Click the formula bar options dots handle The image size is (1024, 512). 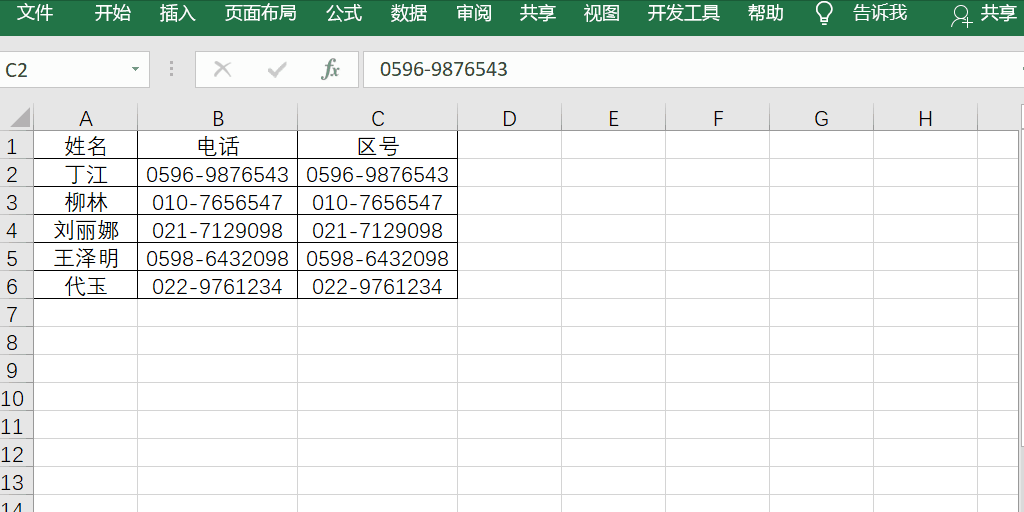click(172, 69)
